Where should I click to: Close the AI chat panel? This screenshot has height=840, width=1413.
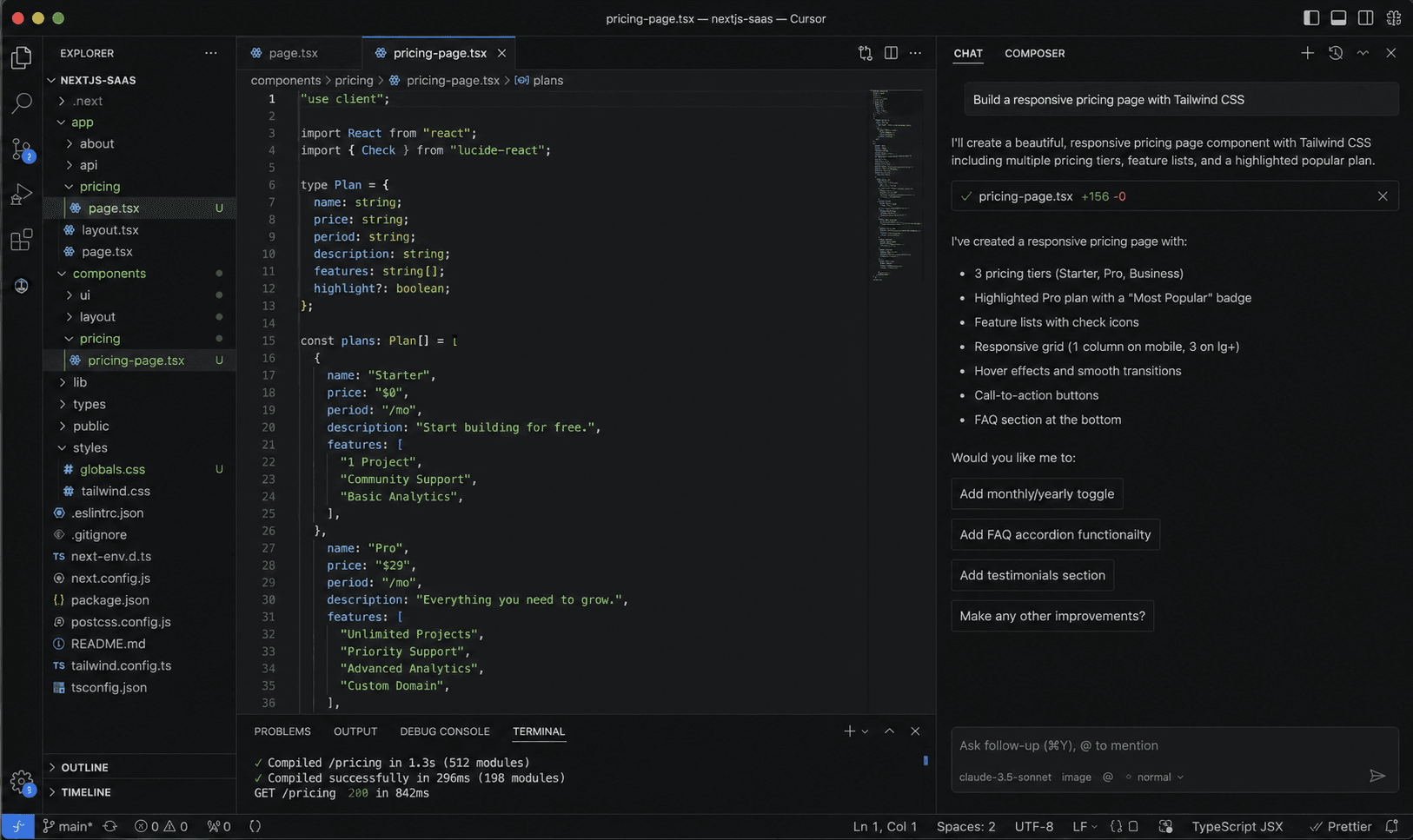coord(1391,53)
